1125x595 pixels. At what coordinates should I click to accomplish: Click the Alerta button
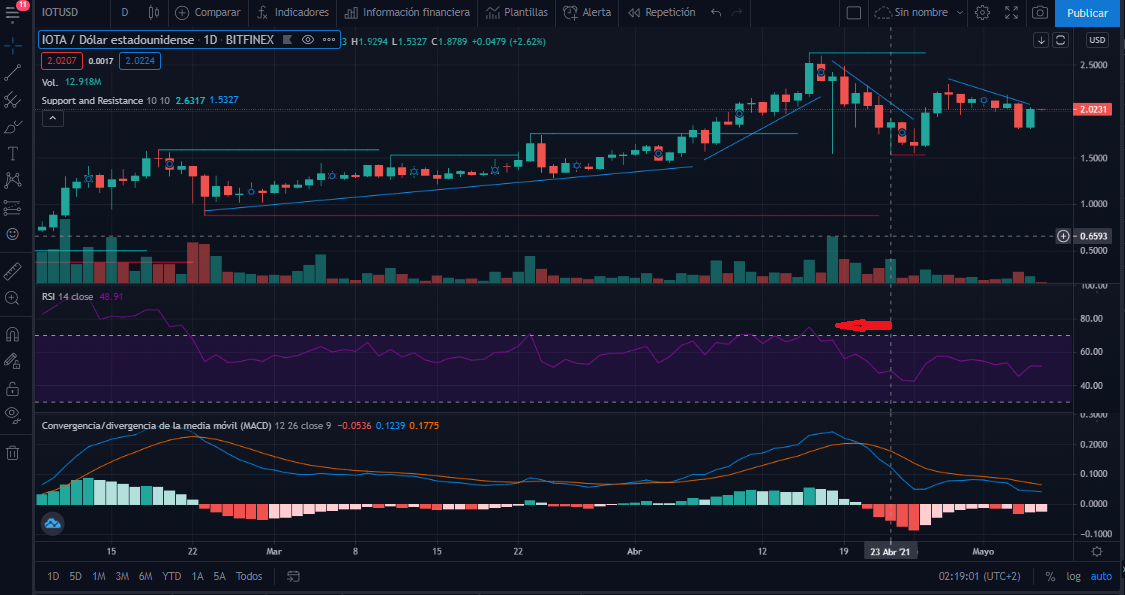click(x=587, y=13)
